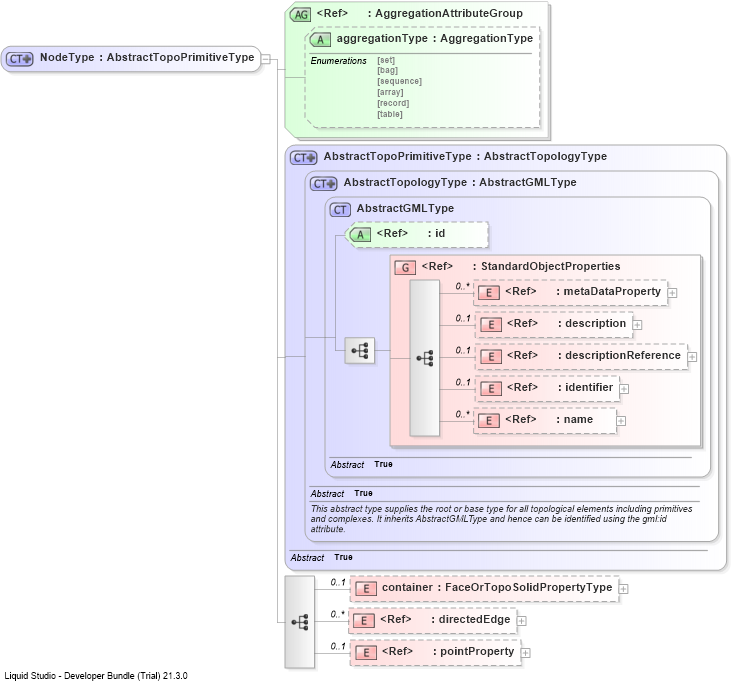Click the [record] enumeration value
The image size is (731, 681).
393,103
